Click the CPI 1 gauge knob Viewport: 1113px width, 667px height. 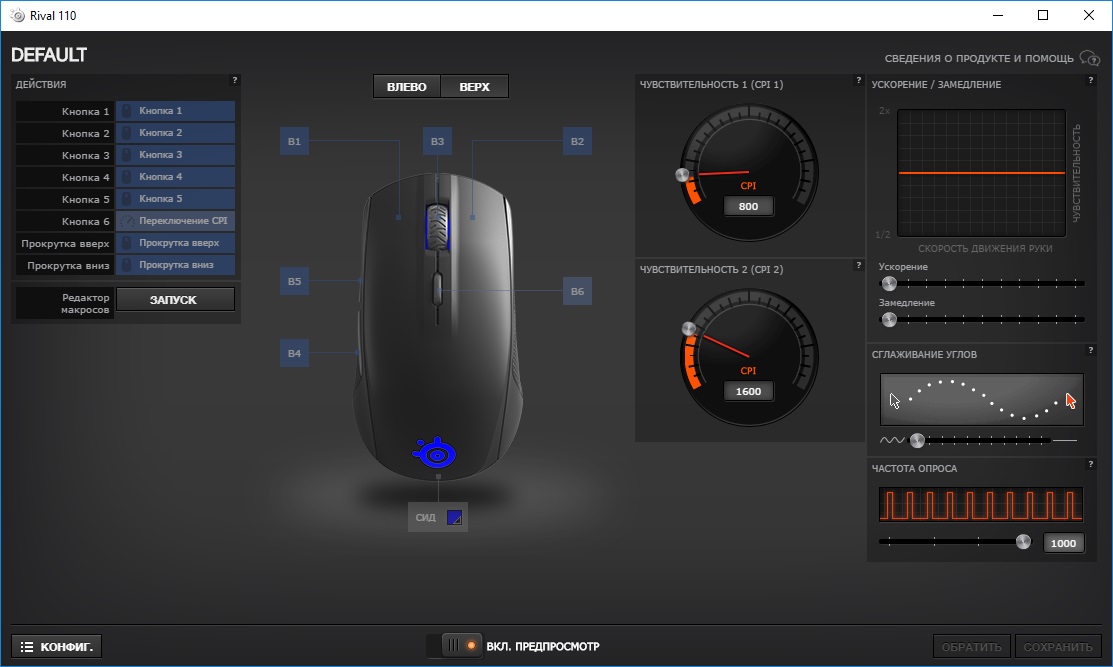[x=682, y=175]
